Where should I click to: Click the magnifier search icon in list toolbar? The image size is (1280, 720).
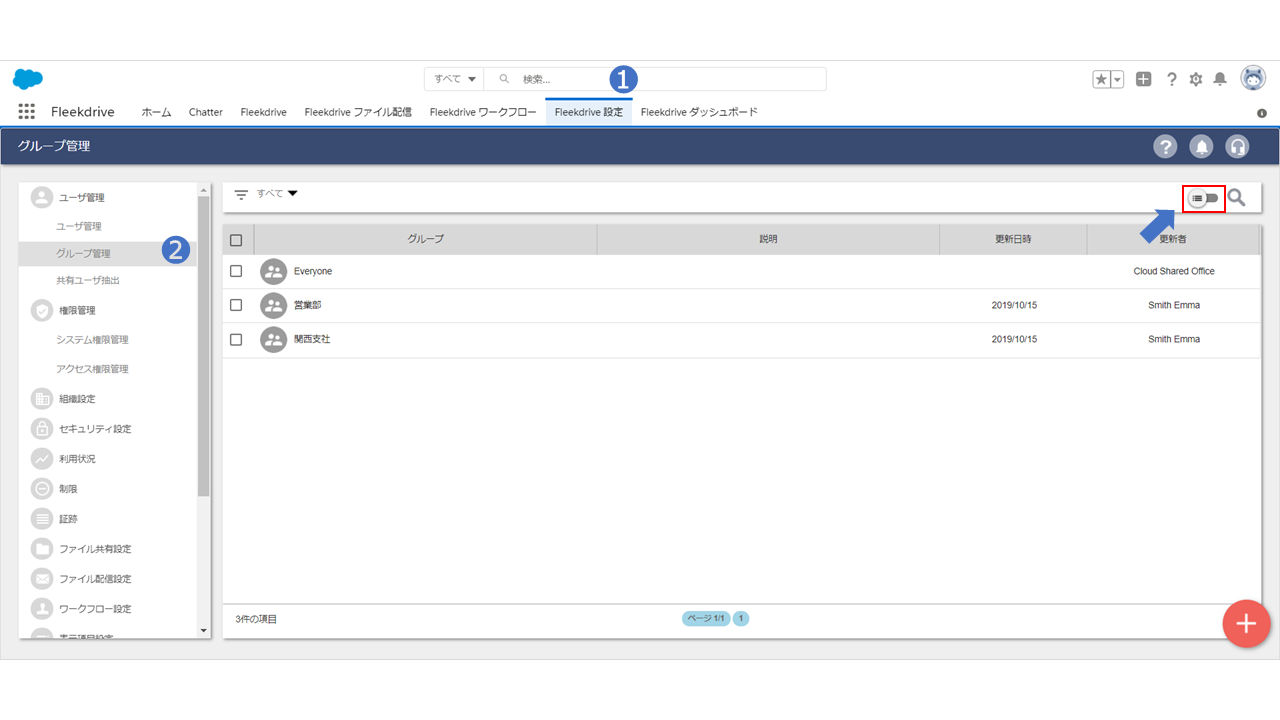pos(1237,198)
